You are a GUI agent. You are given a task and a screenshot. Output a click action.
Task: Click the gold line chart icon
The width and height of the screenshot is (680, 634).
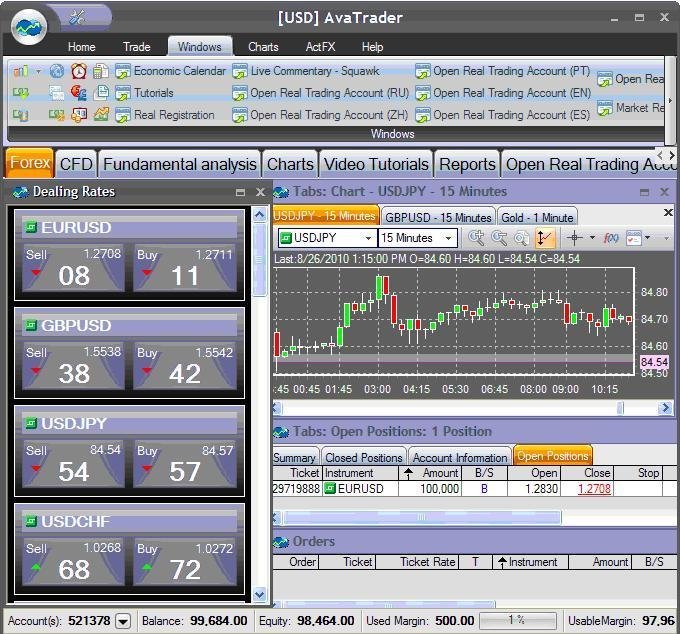[101, 114]
